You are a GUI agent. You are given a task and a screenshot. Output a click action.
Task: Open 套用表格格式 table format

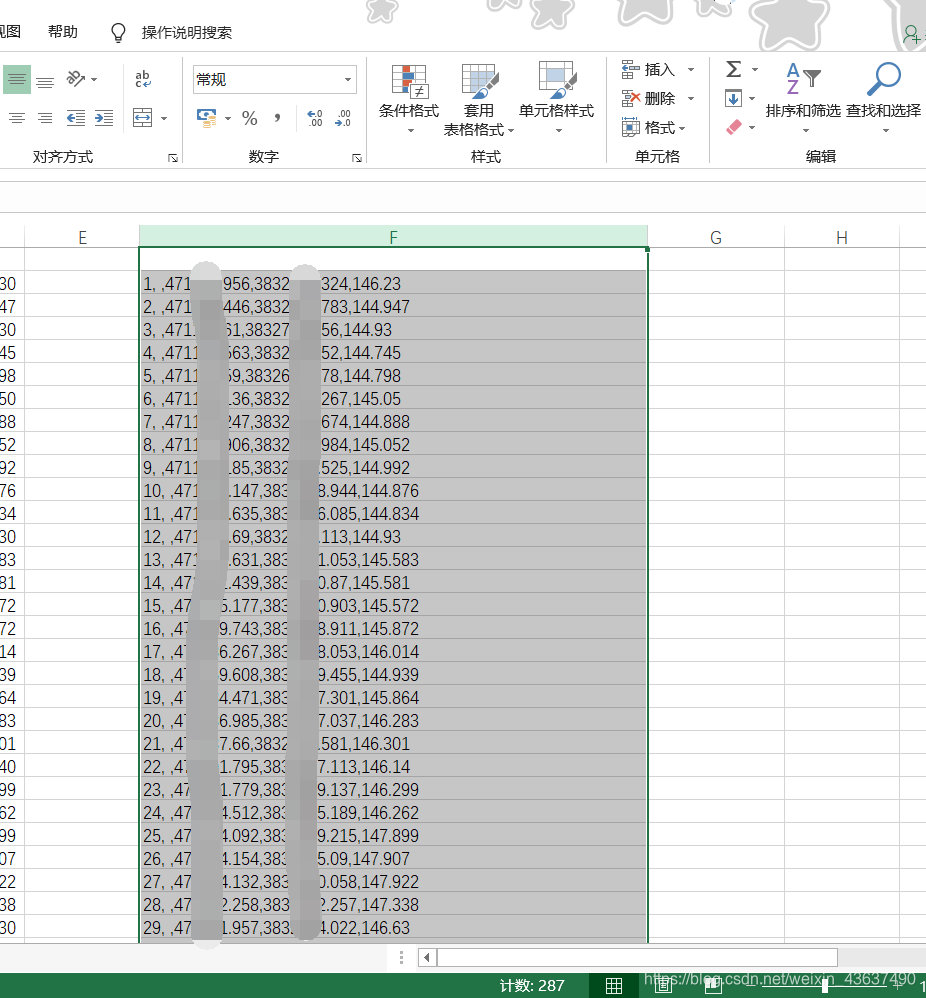click(x=479, y=99)
